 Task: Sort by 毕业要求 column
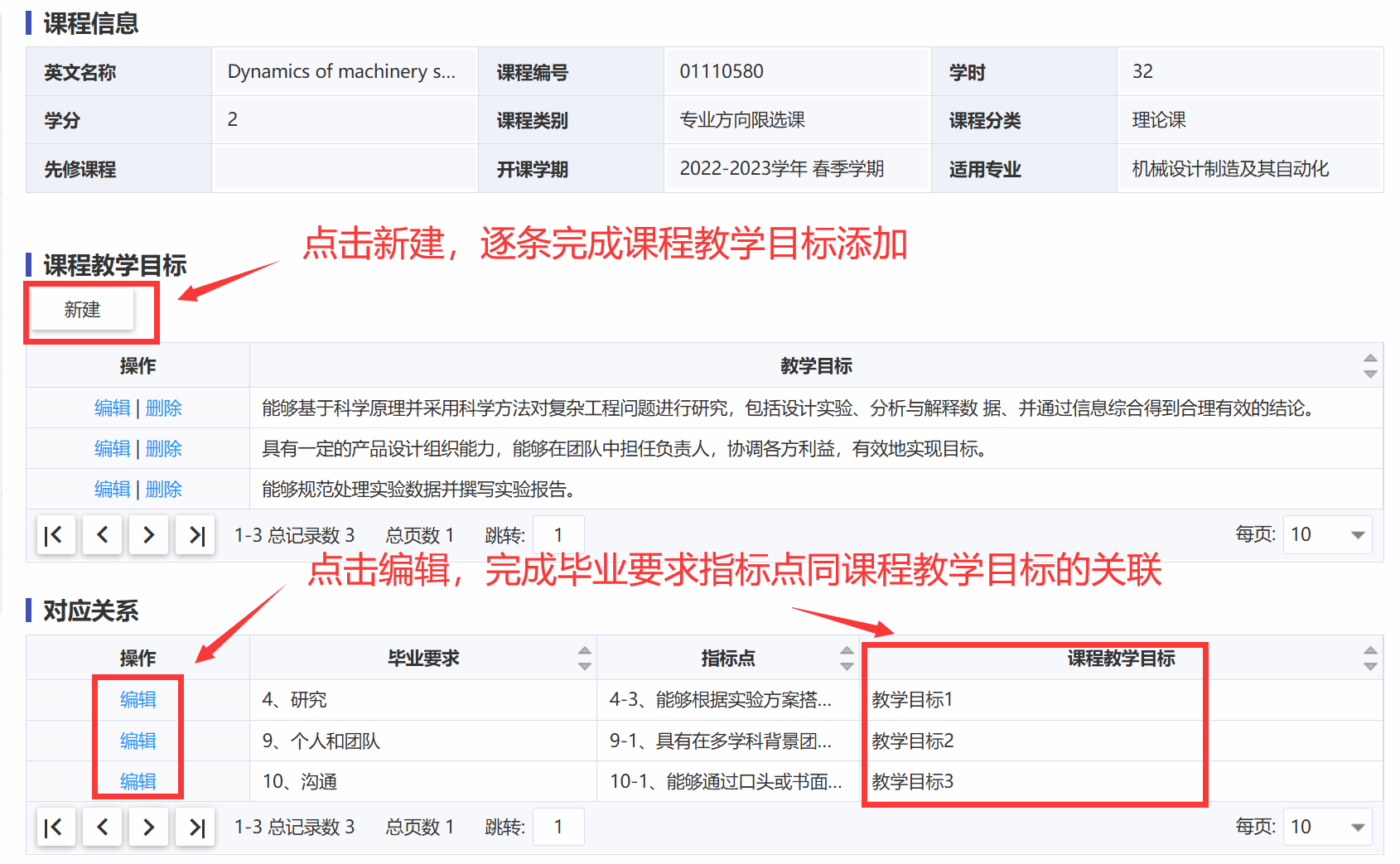[585, 659]
